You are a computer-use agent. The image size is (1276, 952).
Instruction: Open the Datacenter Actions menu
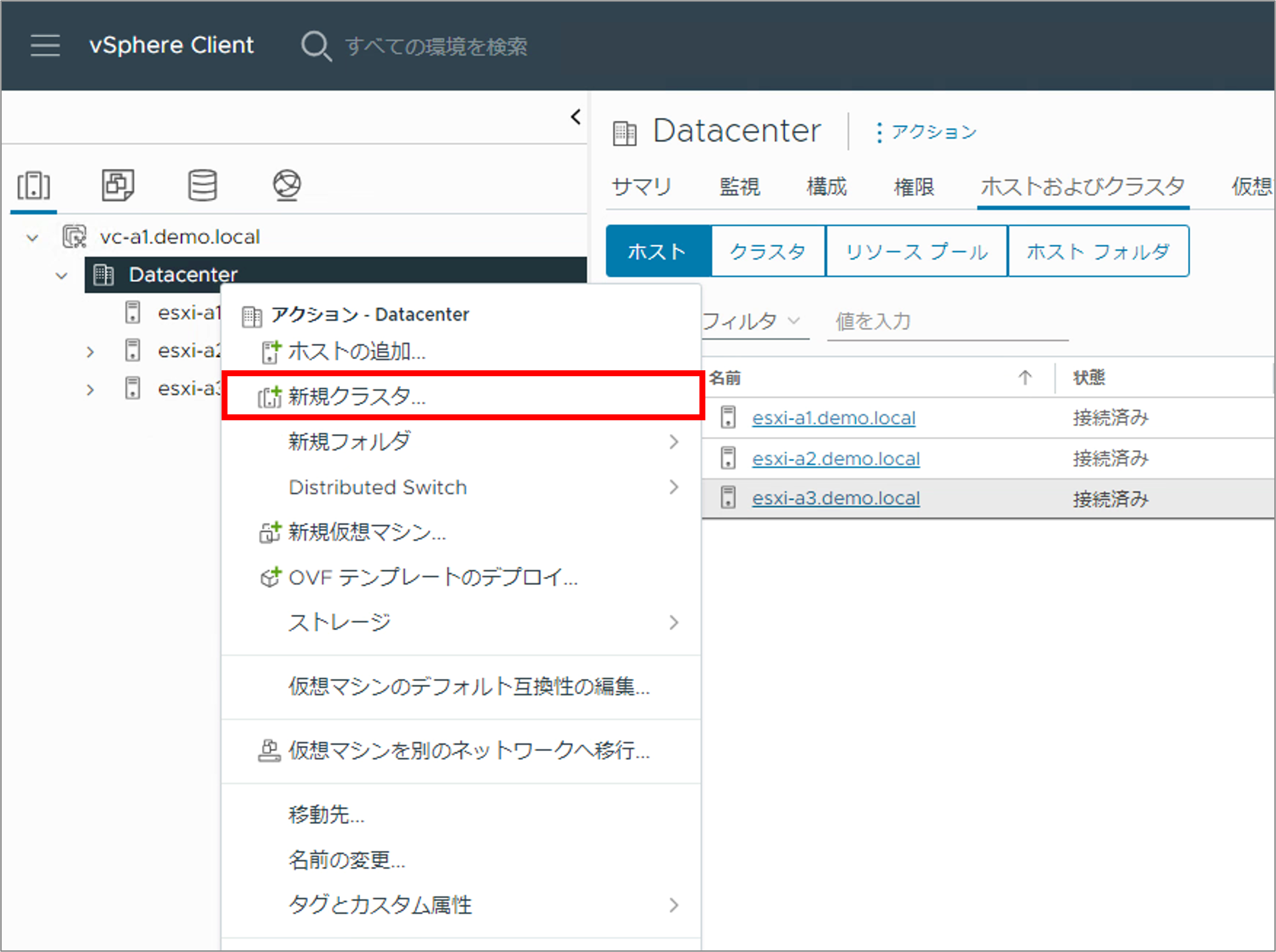coord(926,132)
